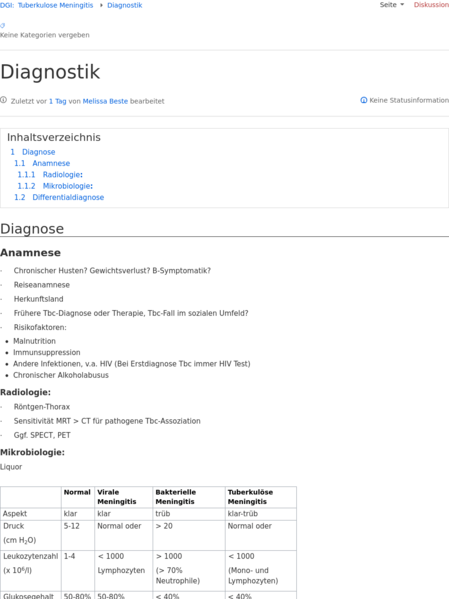Click the 'Keine Kategorien vergeben' text
The height and width of the screenshot is (599, 449).
click(45, 35)
